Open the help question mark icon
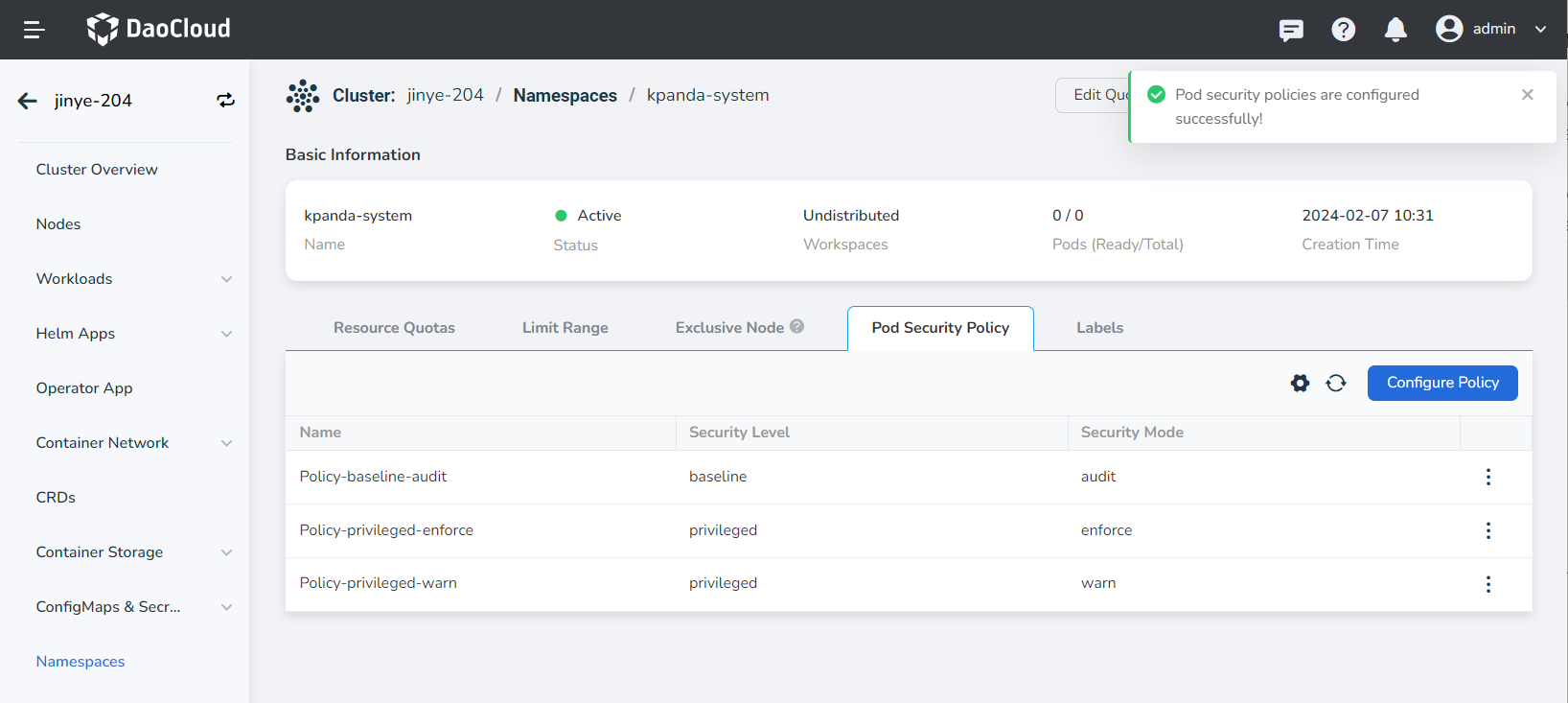The height and width of the screenshot is (703, 1568). coord(1343,30)
